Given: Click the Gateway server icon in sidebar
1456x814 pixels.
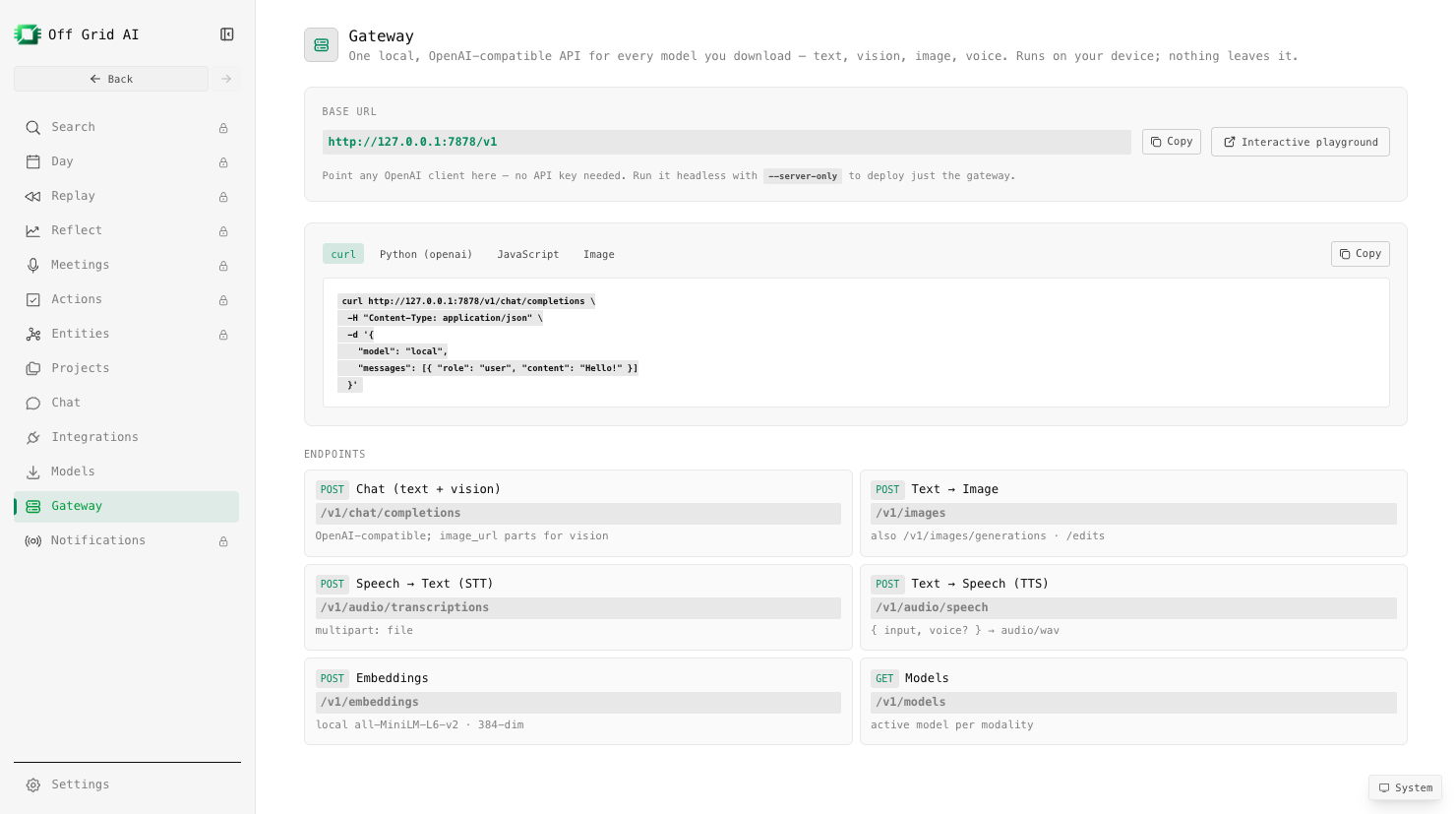Looking at the screenshot, I should click(33, 506).
